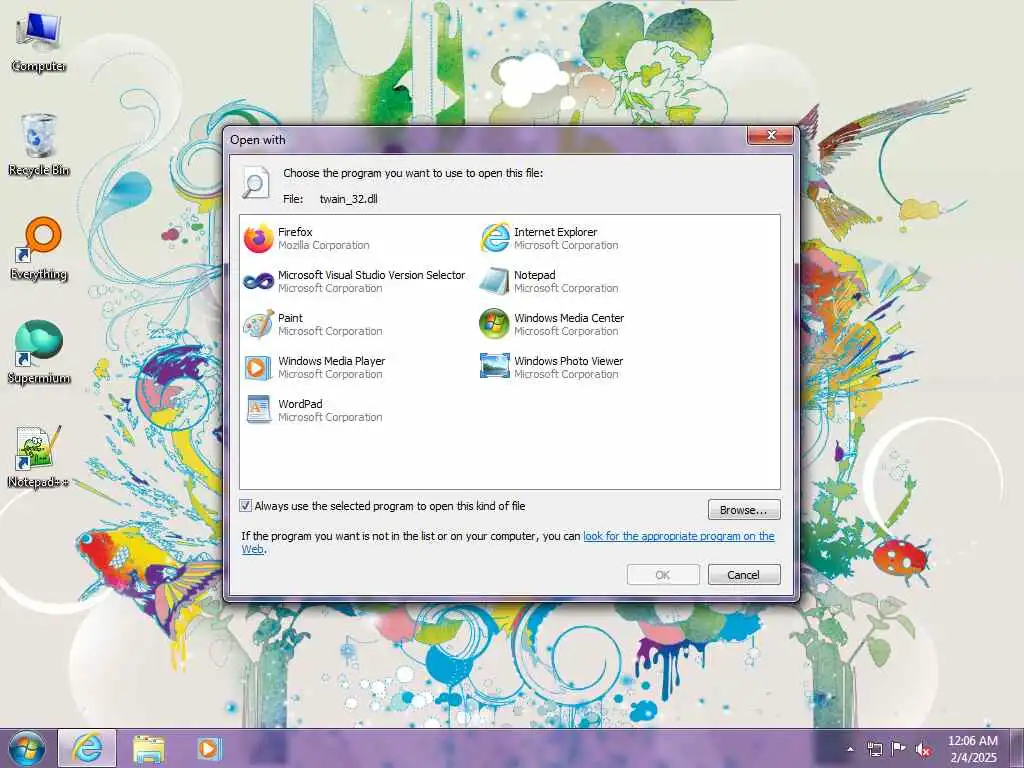Click the Cancel button
1024x768 pixels.
tap(744, 575)
